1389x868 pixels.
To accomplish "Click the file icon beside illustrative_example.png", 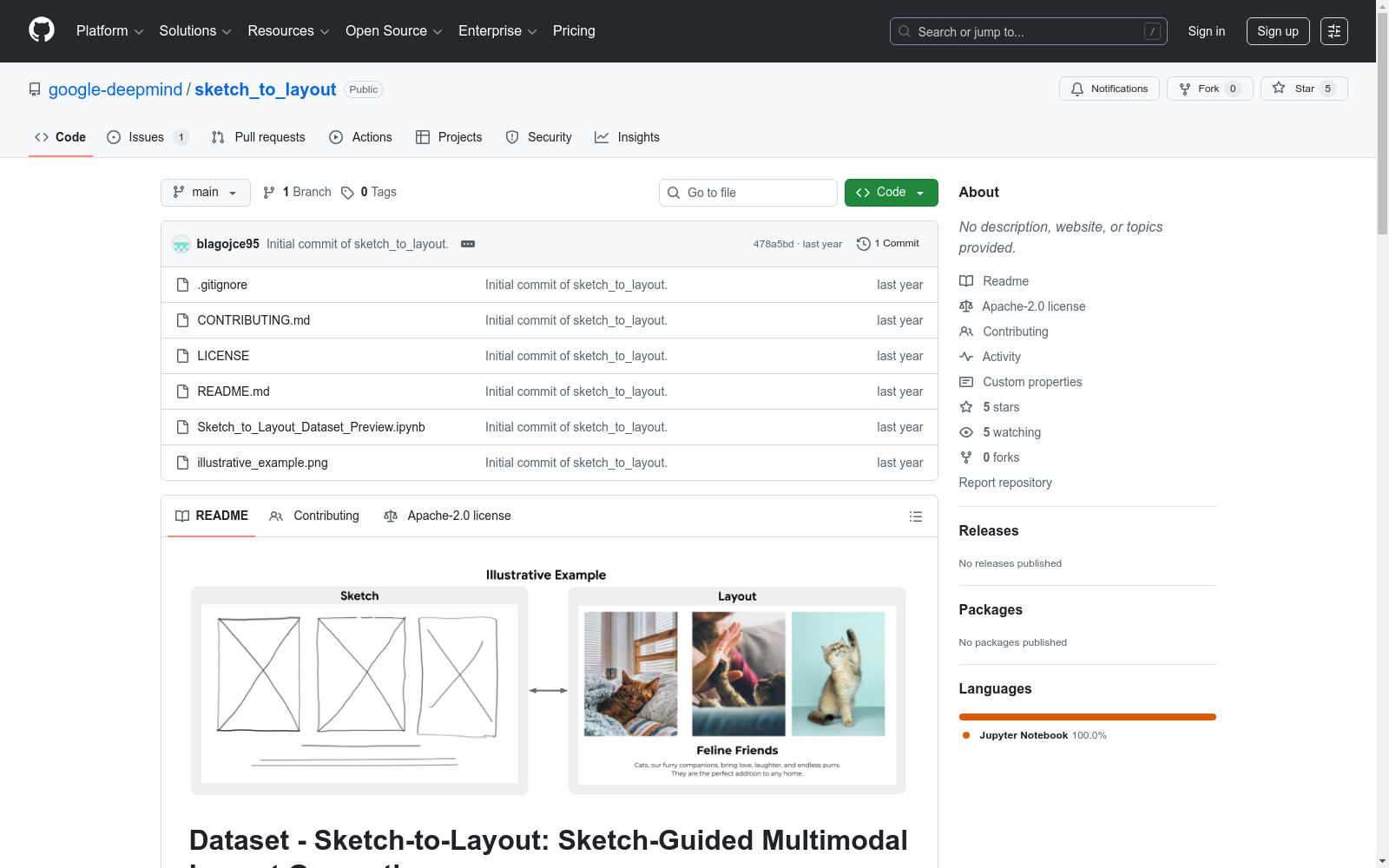I will click(x=182, y=463).
